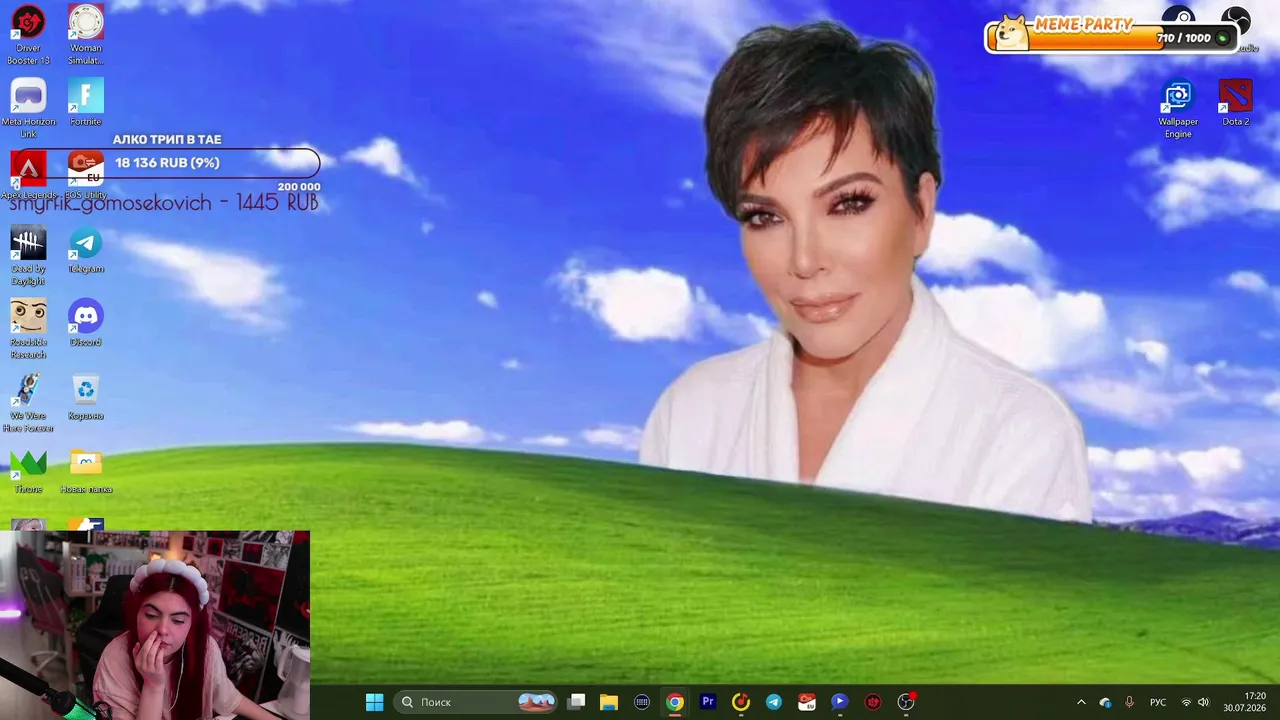Select the Discord desktop shortcut
The height and width of the screenshot is (720, 1280).
tap(86, 323)
